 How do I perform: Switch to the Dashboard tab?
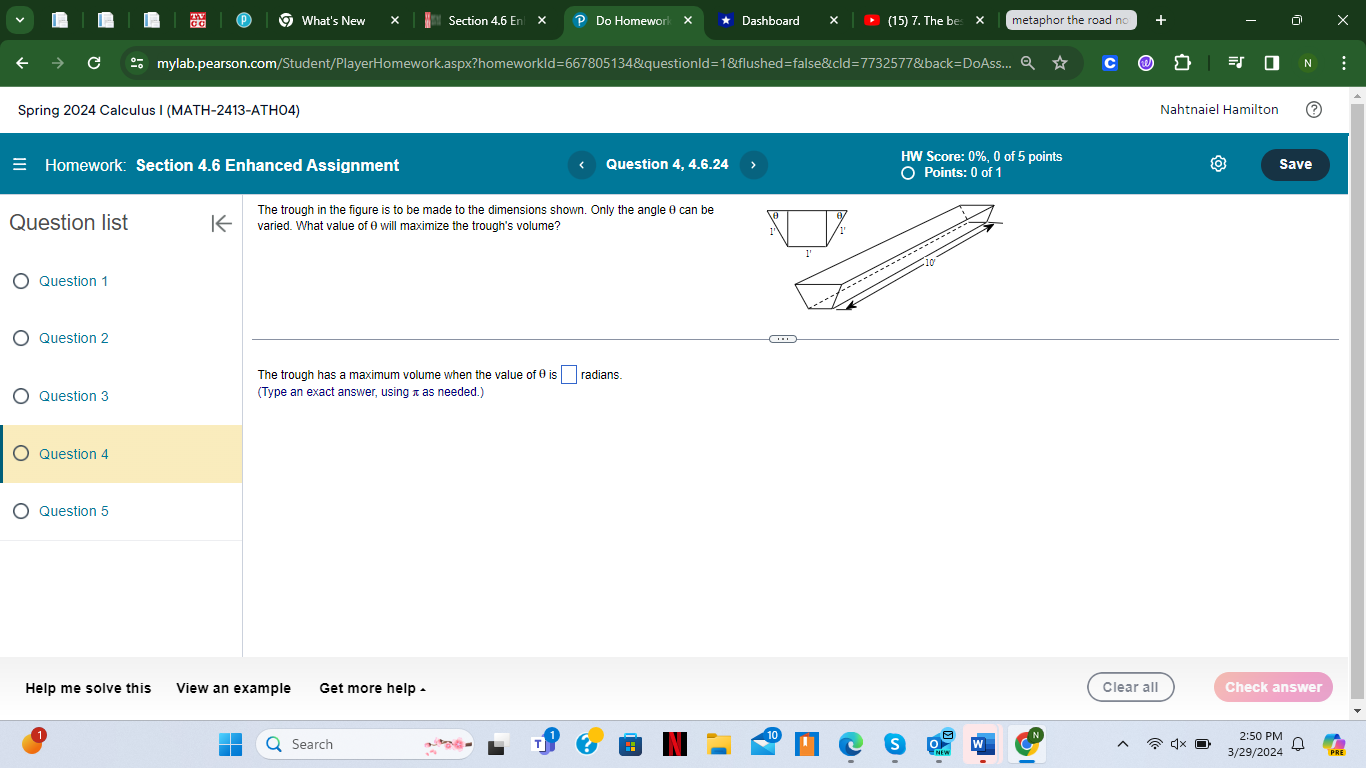click(770, 20)
